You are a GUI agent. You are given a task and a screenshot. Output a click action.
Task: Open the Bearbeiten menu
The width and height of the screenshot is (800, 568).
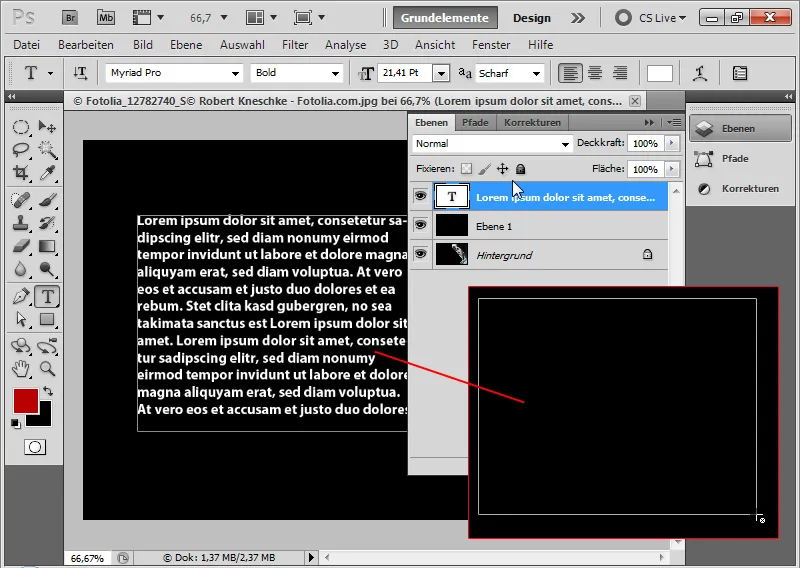click(86, 45)
